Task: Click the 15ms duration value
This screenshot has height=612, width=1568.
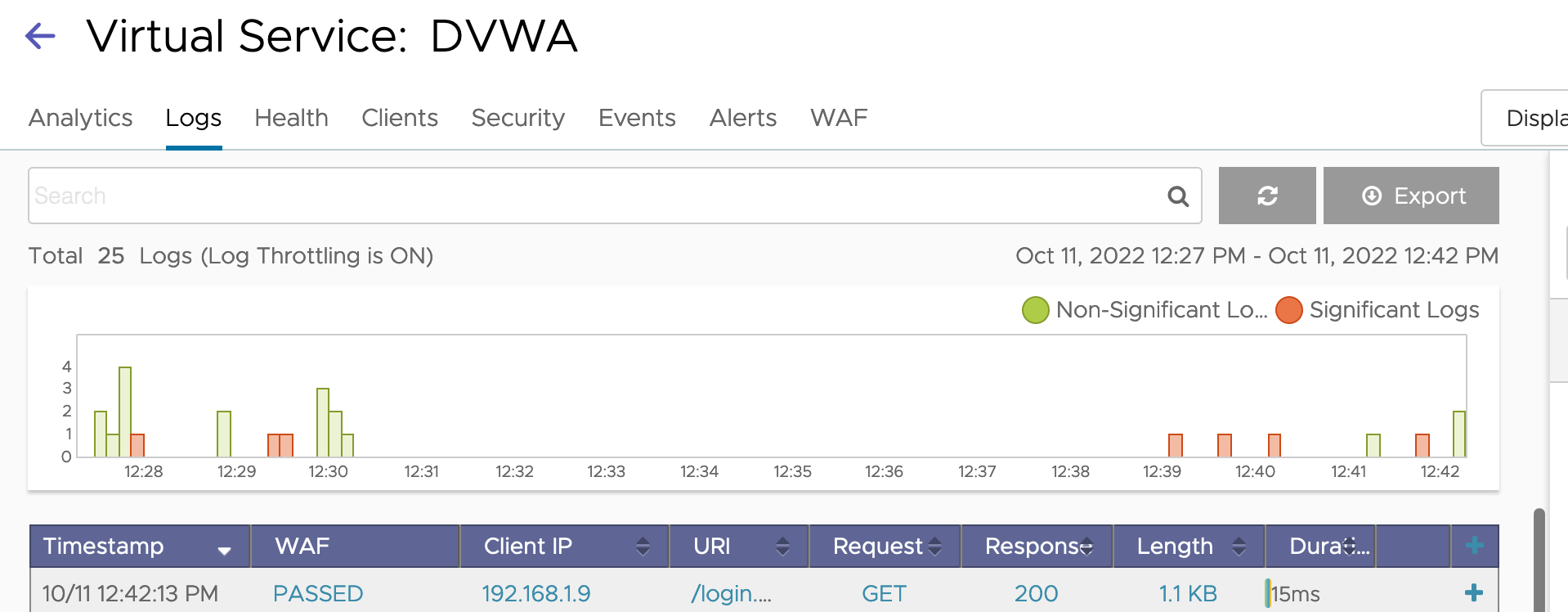Action: pyautogui.click(x=1295, y=593)
